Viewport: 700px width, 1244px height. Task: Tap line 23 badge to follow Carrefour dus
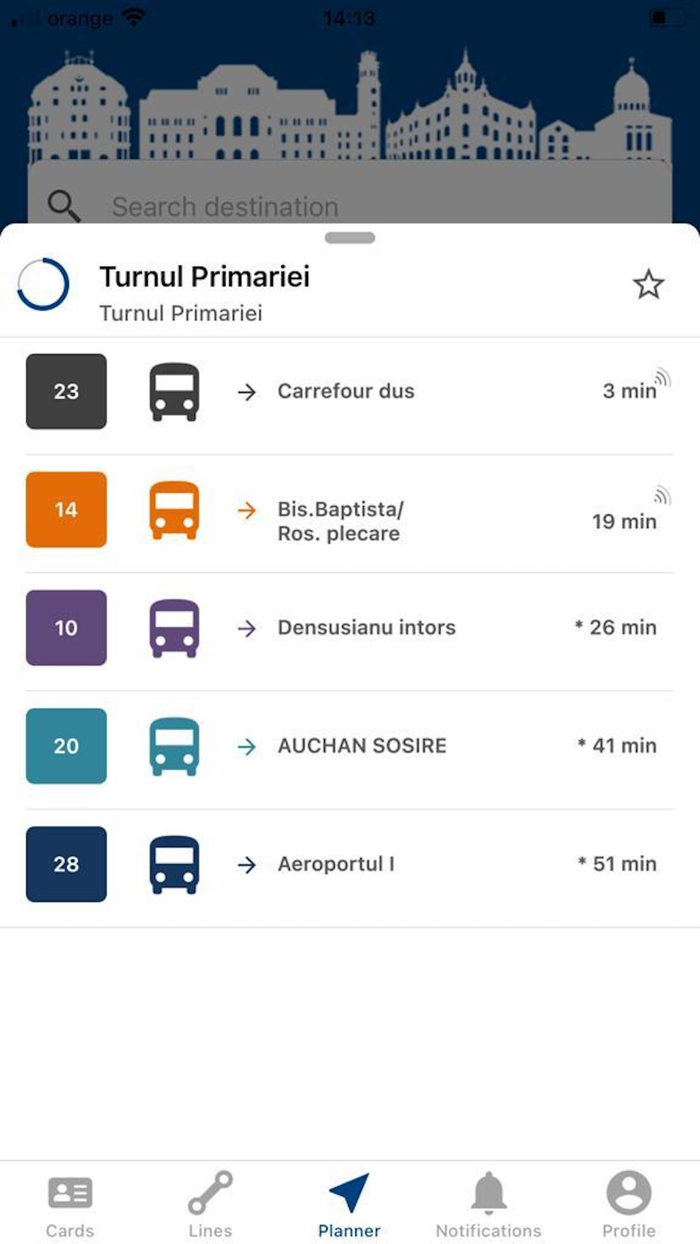click(66, 391)
